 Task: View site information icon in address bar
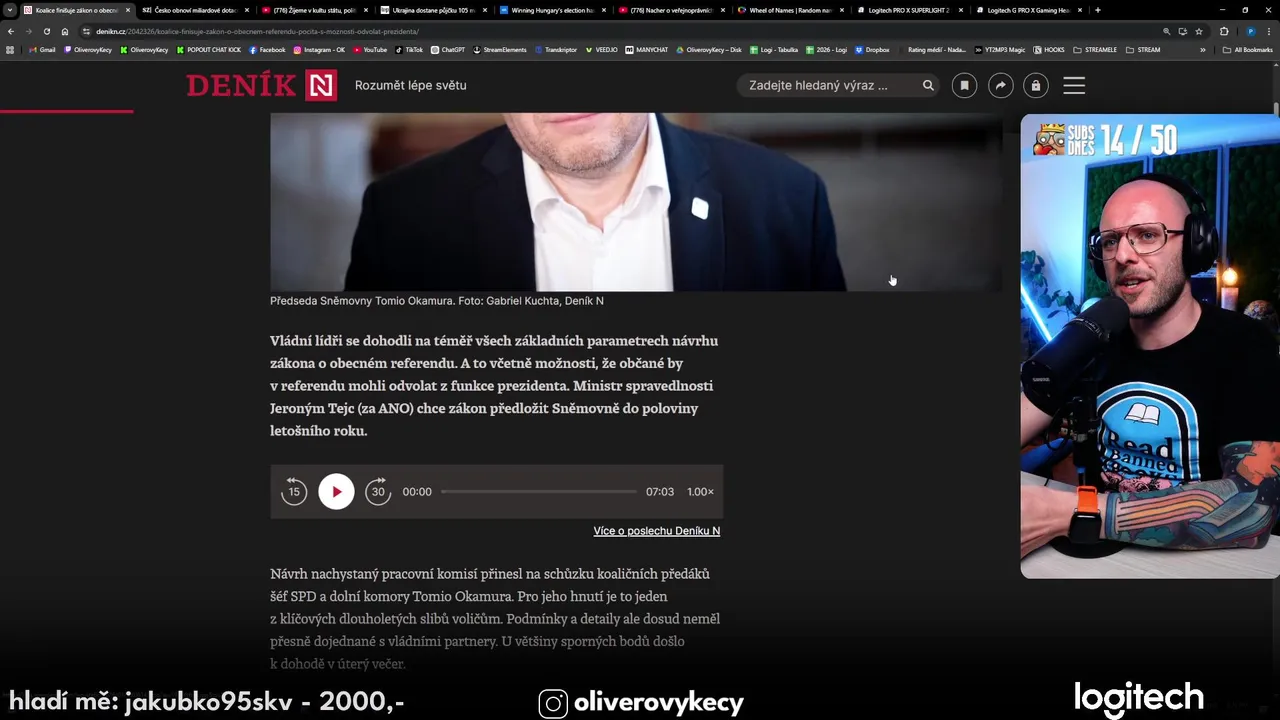(x=86, y=31)
